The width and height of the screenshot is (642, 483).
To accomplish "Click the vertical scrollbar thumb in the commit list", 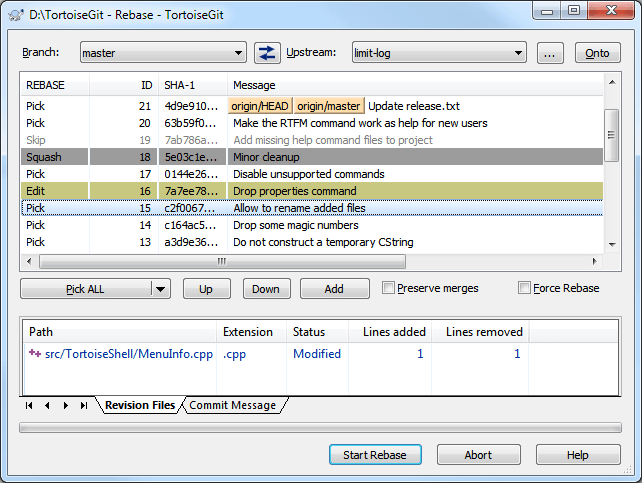I will 612,135.
